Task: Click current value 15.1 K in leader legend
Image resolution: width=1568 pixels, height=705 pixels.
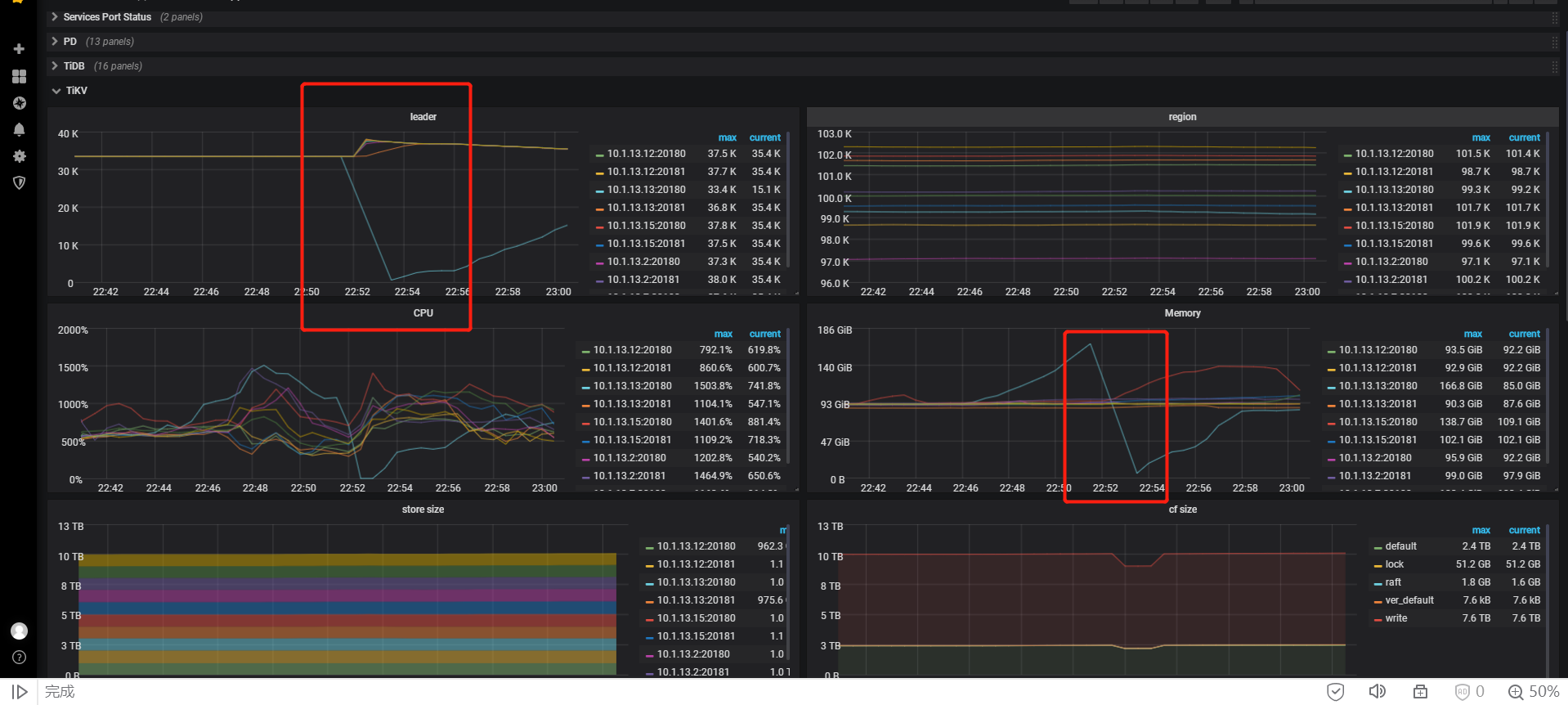Action: [x=766, y=190]
